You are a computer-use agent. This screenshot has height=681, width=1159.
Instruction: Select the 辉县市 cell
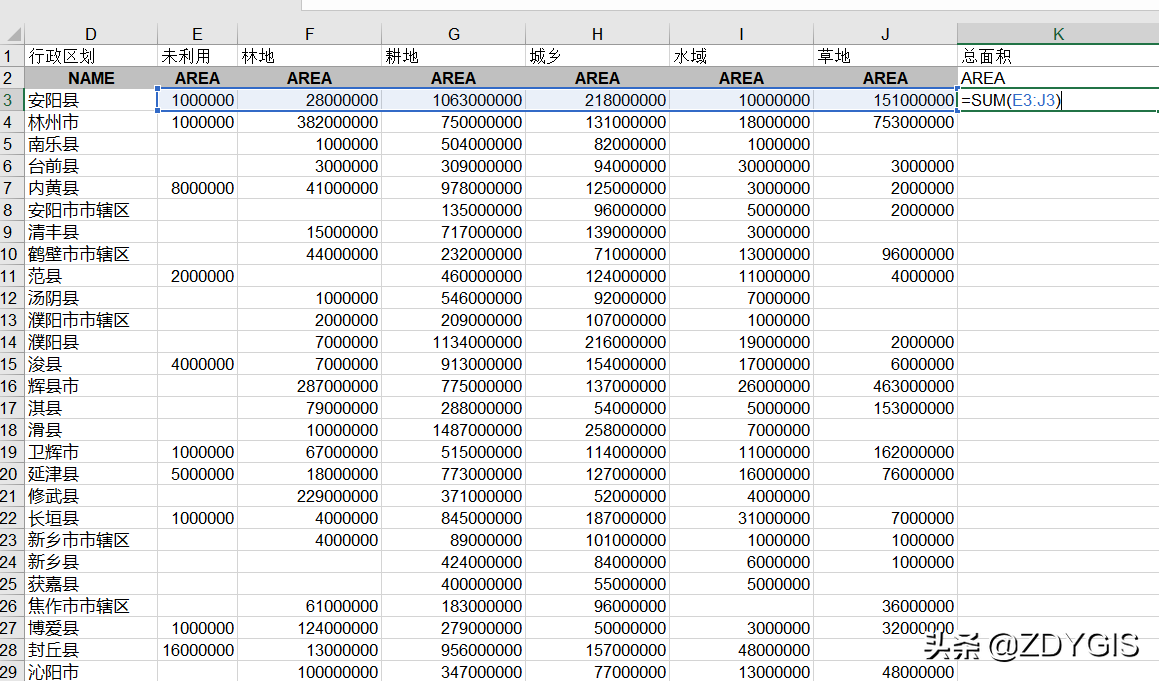(91, 386)
